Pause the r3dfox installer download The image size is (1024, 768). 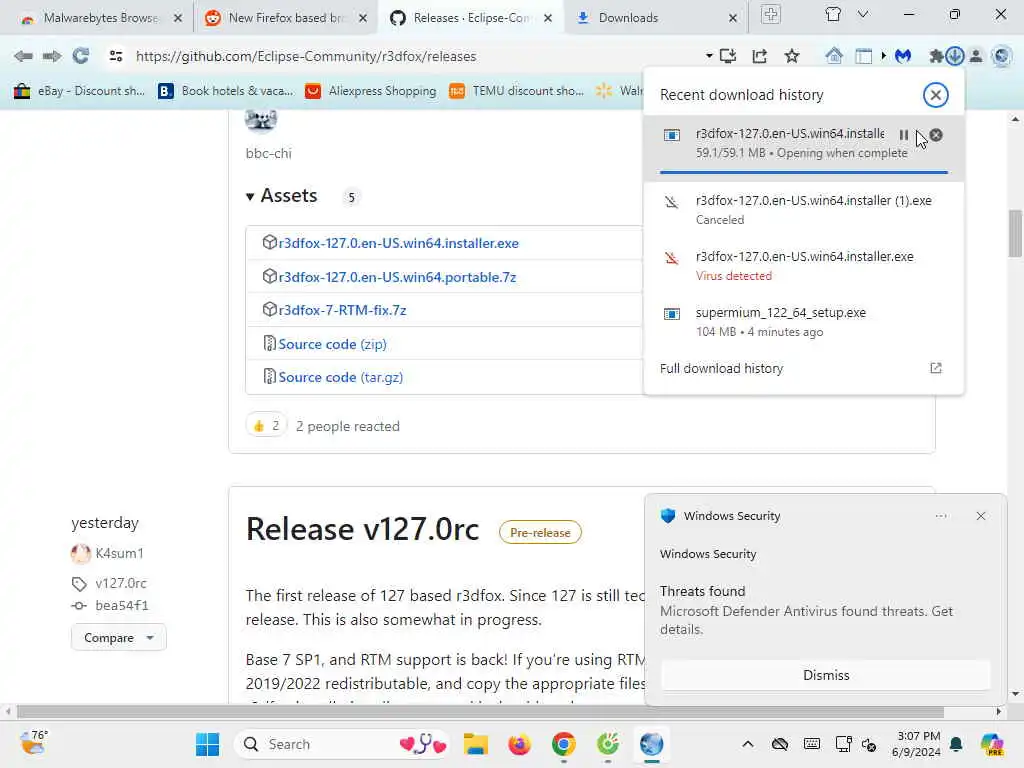click(x=904, y=135)
